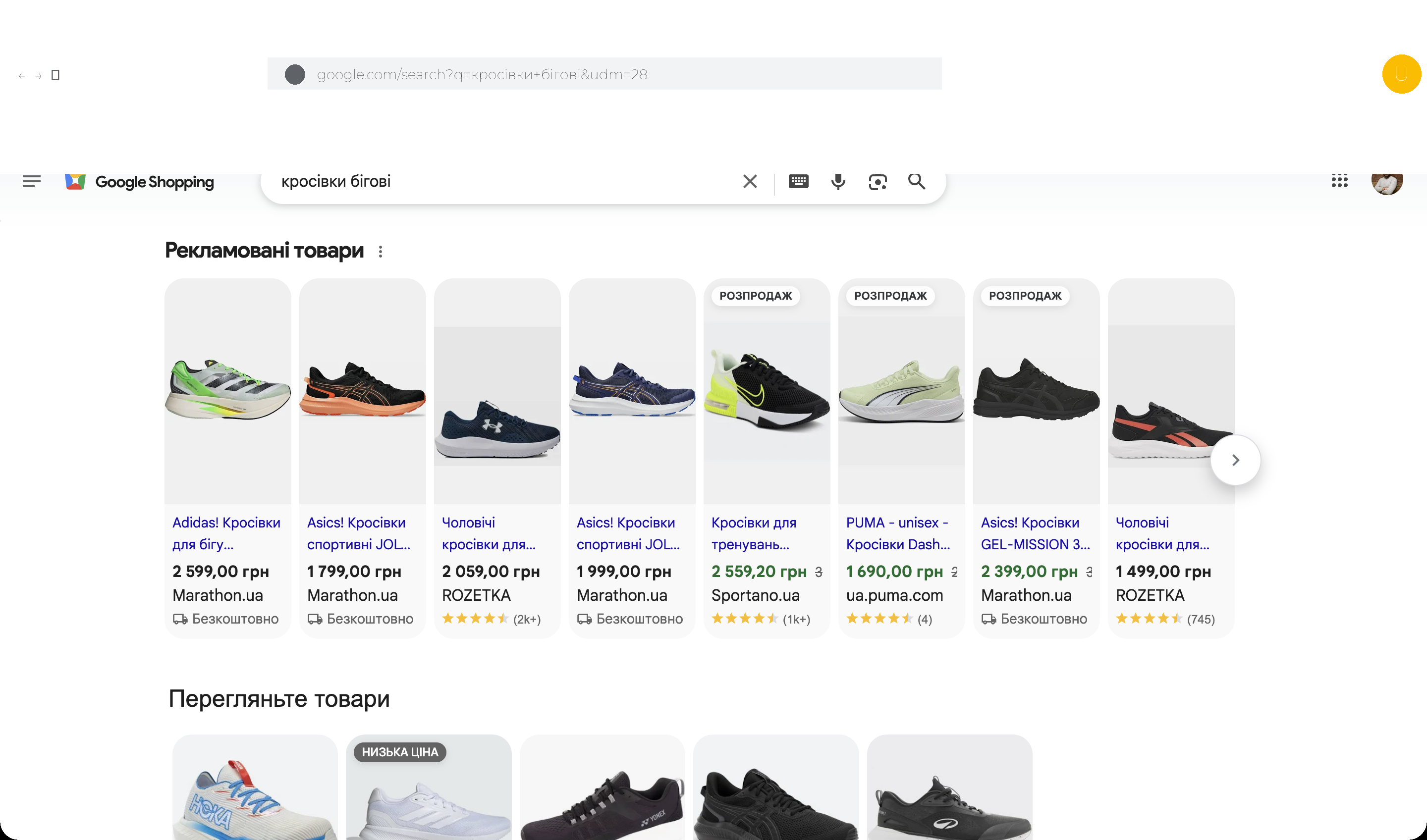Click the 2 599,00 грн price
Image resolution: width=1427 pixels, height=840 pixels.
(x=220, y=571)
